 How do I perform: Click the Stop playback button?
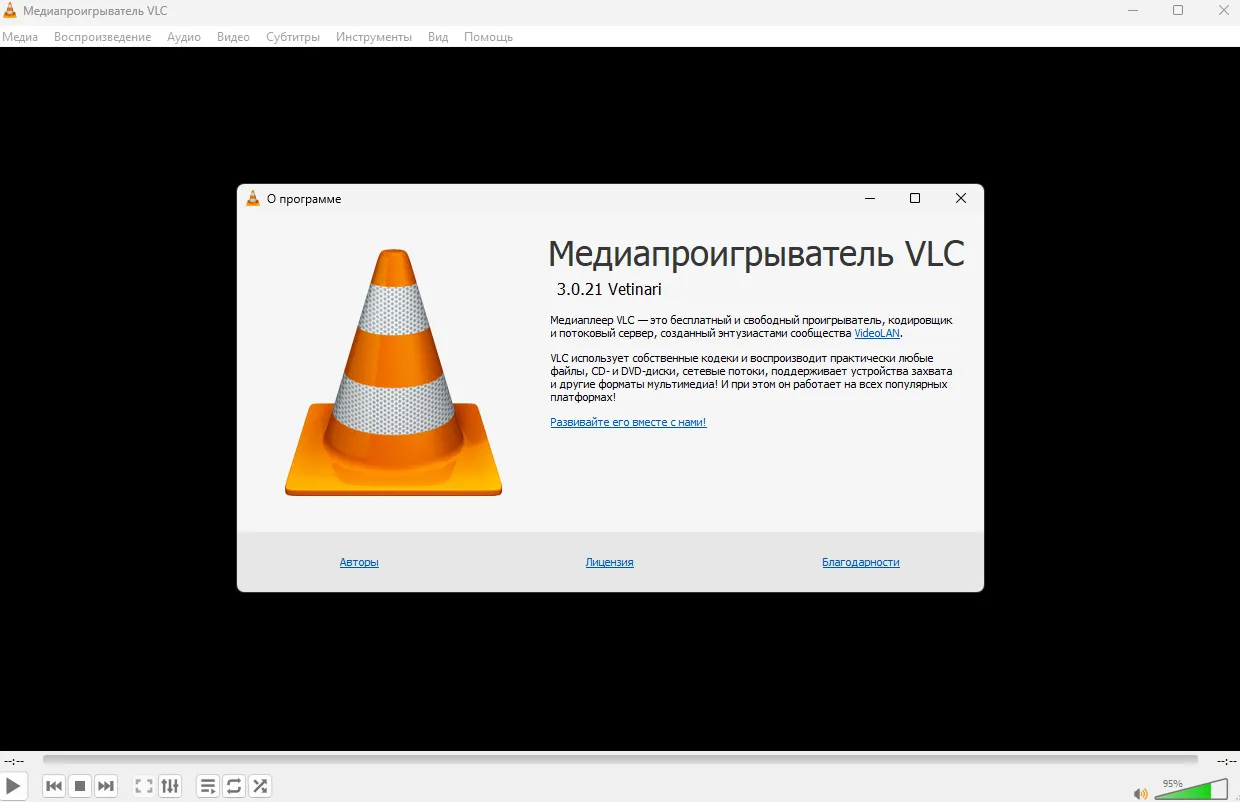[80, 786]
